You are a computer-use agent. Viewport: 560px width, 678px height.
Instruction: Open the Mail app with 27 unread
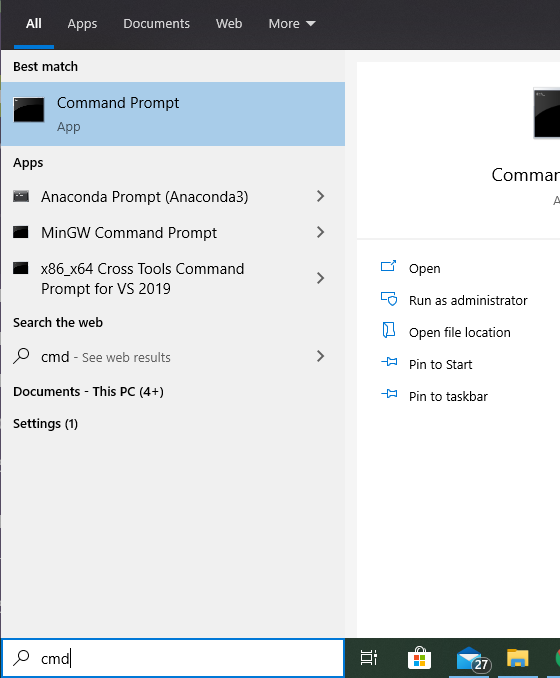[473, 659]
